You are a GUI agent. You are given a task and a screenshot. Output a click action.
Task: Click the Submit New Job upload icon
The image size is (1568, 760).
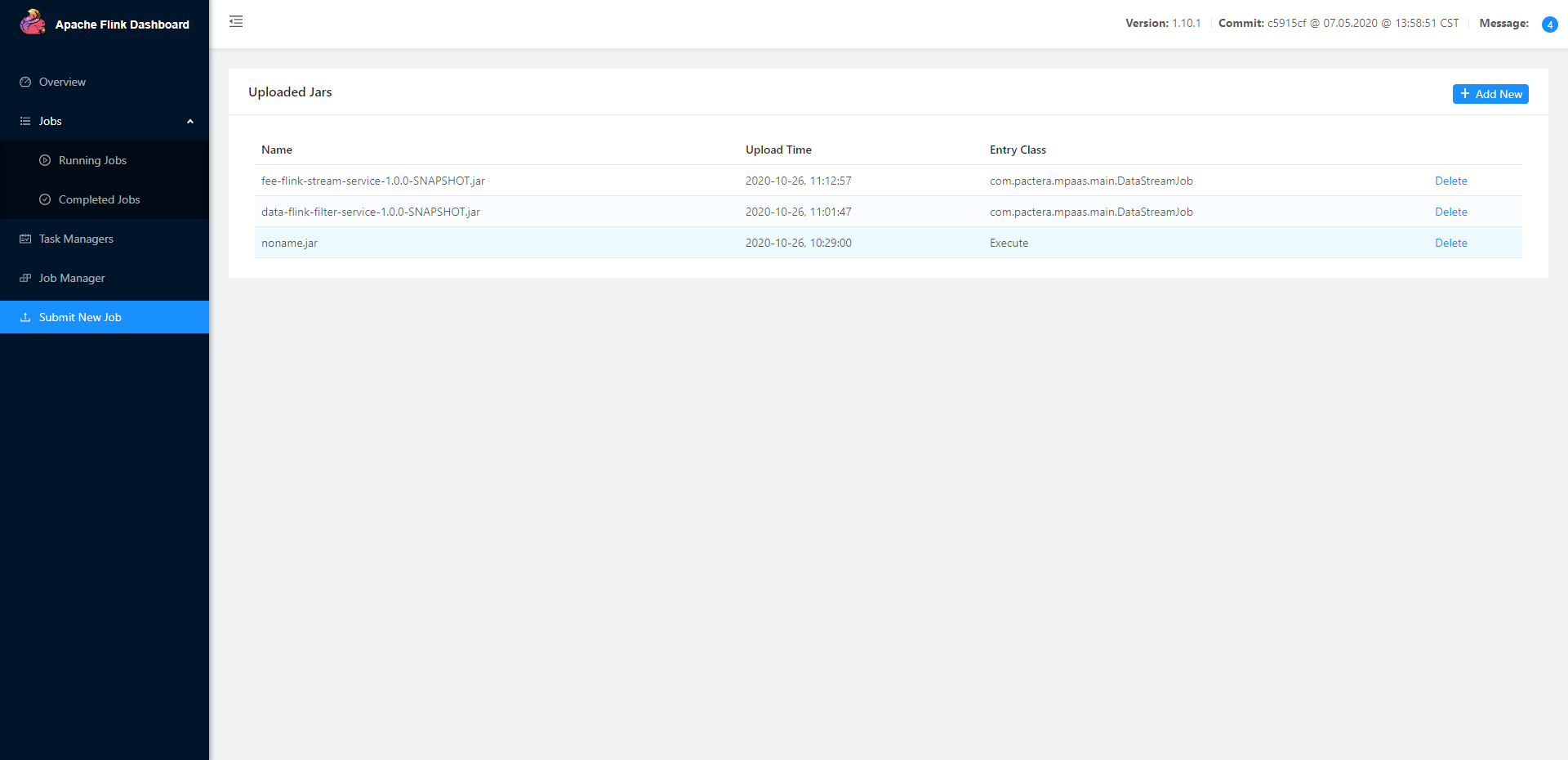tap(25, 318)
